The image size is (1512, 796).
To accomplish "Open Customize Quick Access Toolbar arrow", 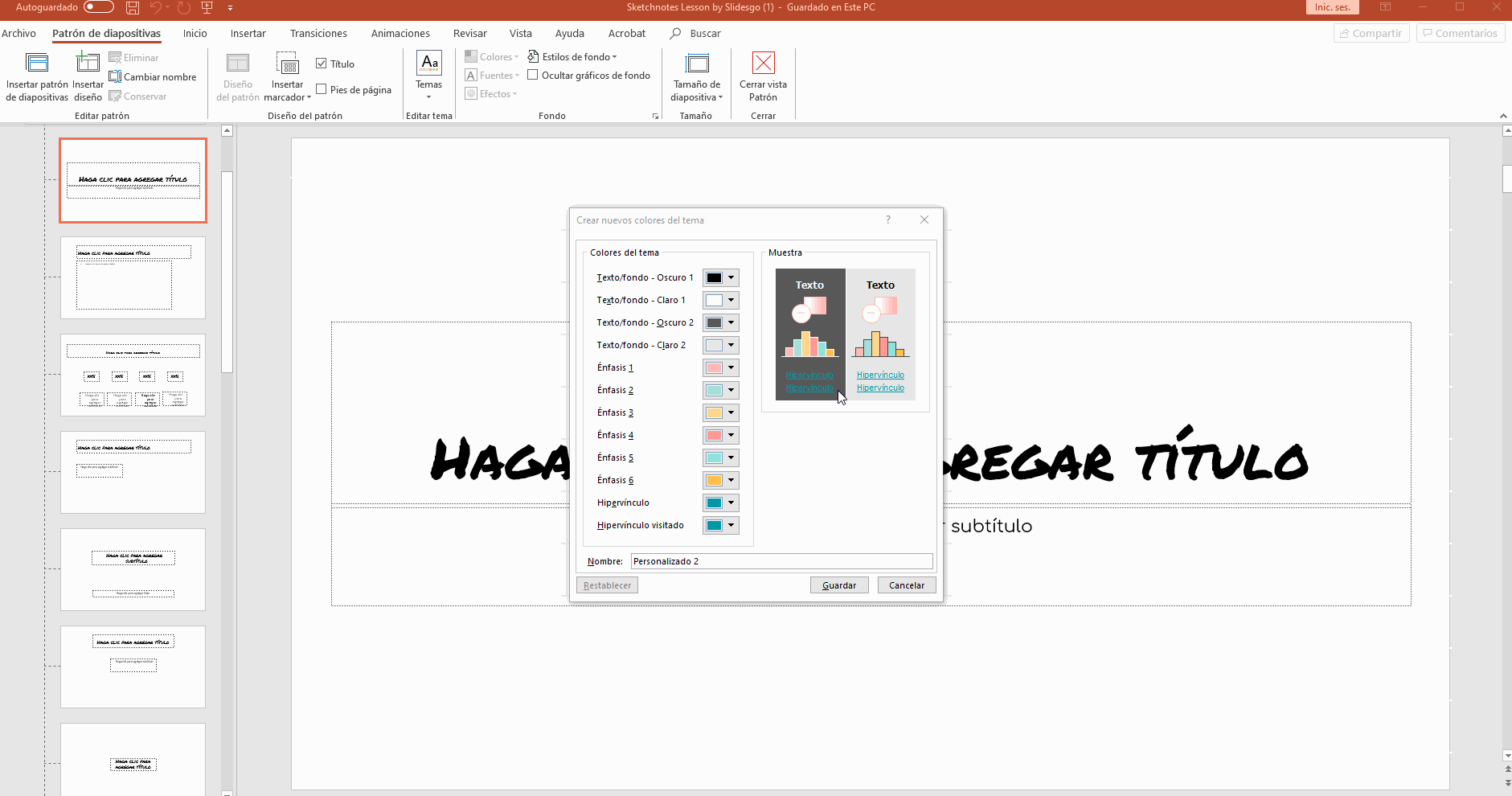I will coord(230,8).
